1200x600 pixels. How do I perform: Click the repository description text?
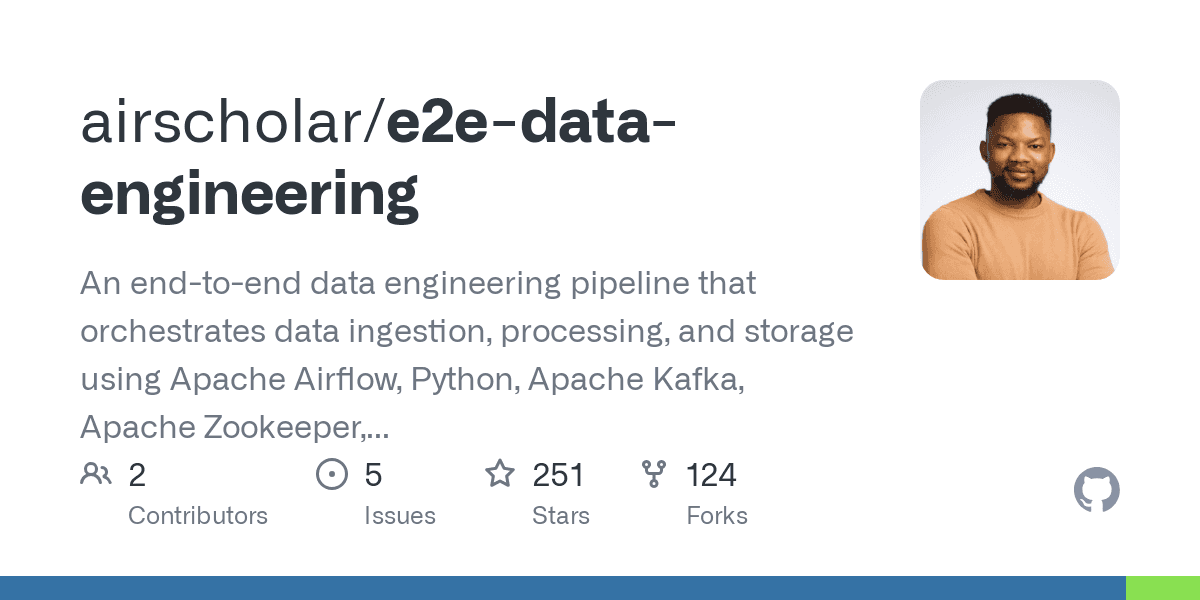coord(467,355)
